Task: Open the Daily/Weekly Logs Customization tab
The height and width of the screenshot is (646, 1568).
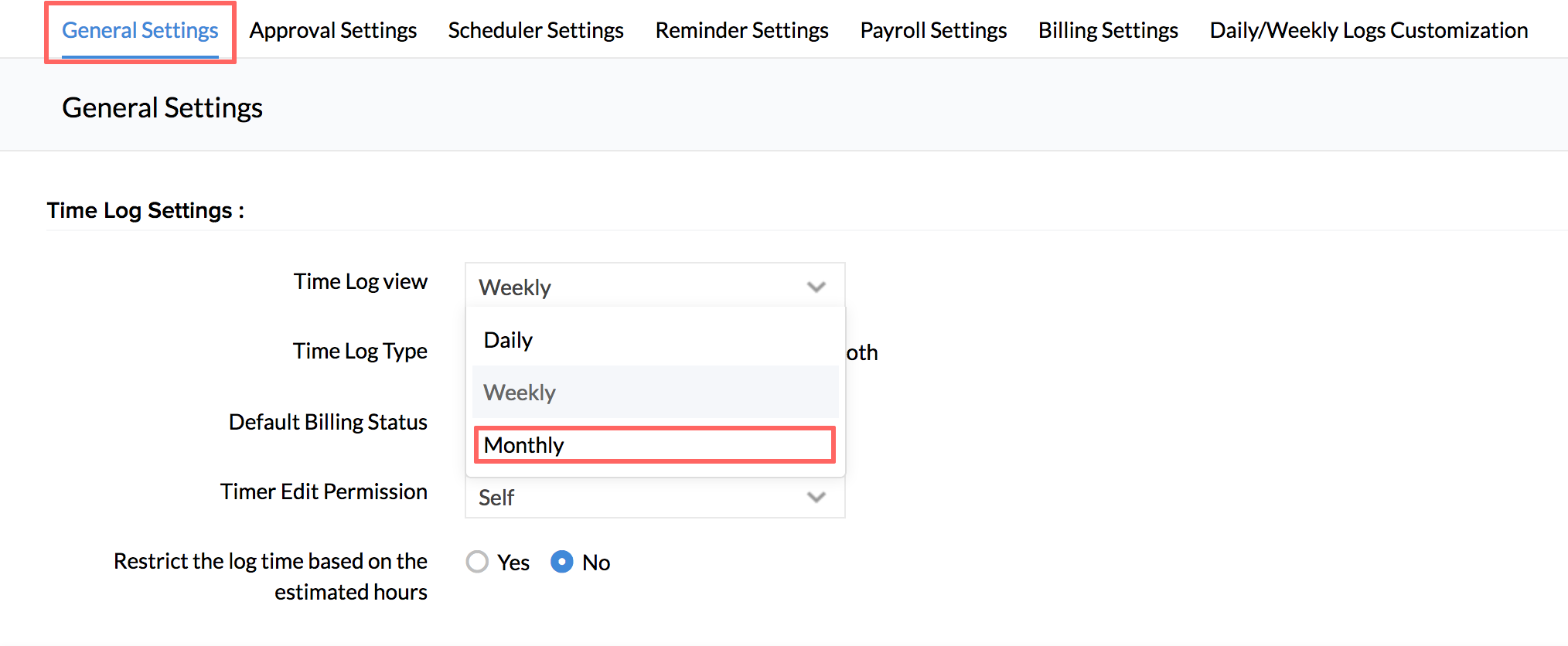Action: [x=1369, y=30]
